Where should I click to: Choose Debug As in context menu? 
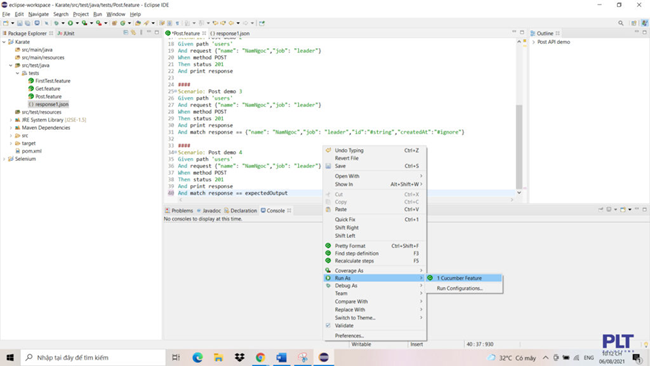click(x=375, y=286)
